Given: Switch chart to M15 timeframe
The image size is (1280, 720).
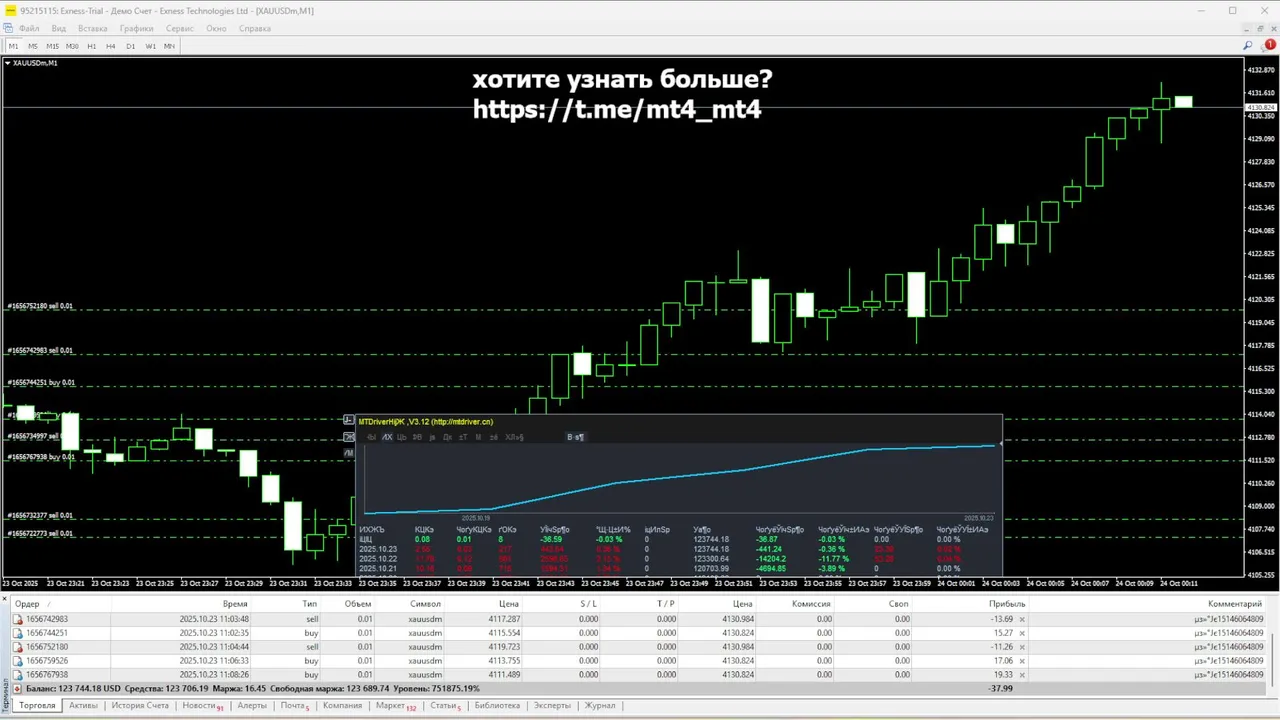Looking at the screenshot, I should pos(52,46).
